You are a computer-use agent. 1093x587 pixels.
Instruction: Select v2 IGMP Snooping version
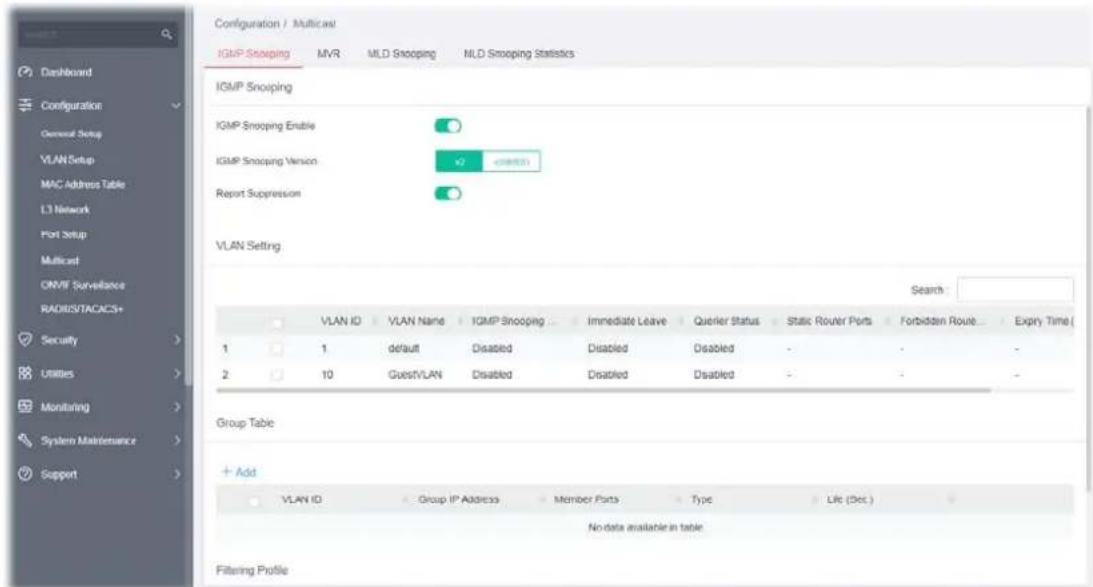tap(459, 162)
